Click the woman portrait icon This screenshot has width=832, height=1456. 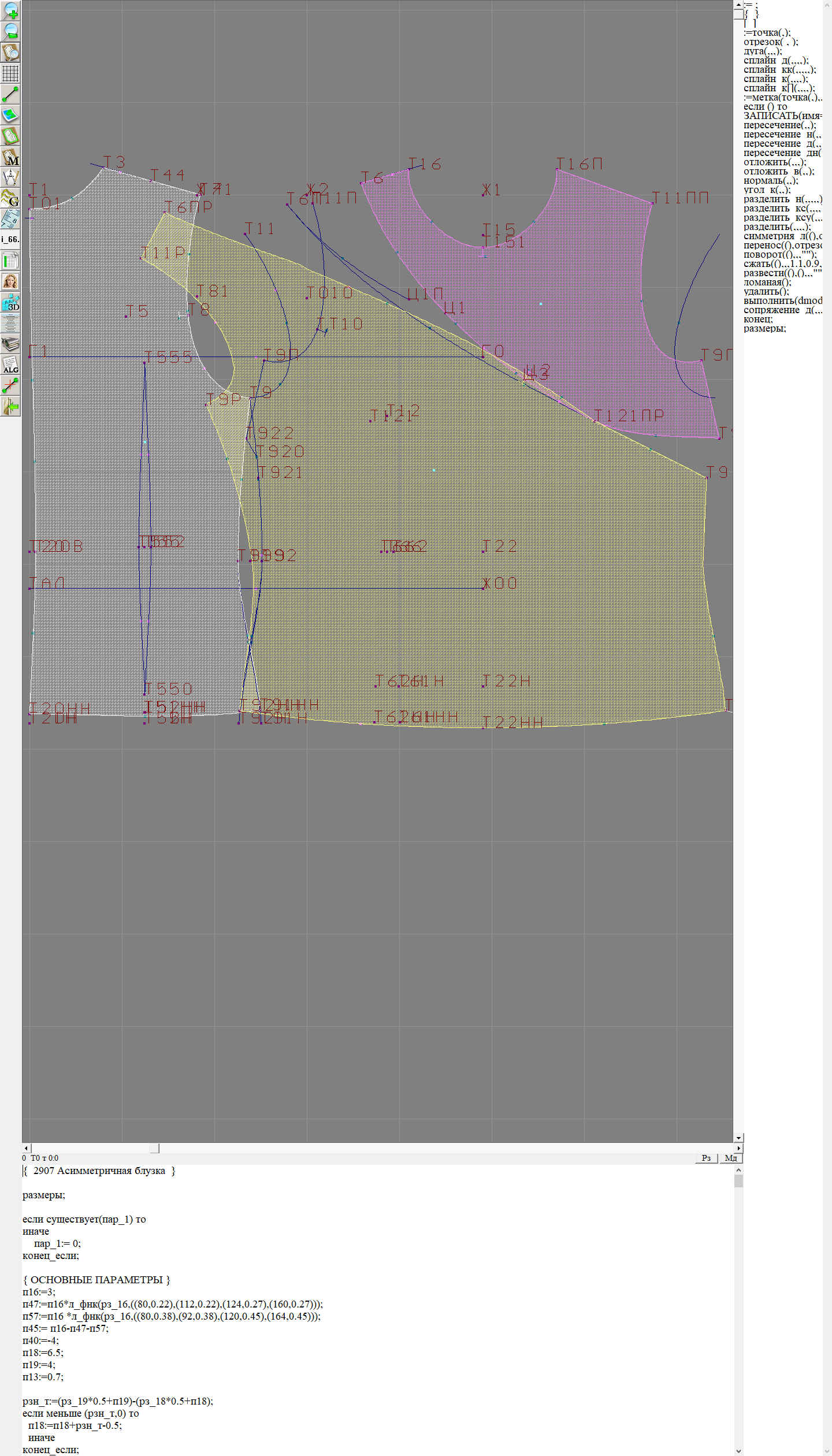click(10, 281)
